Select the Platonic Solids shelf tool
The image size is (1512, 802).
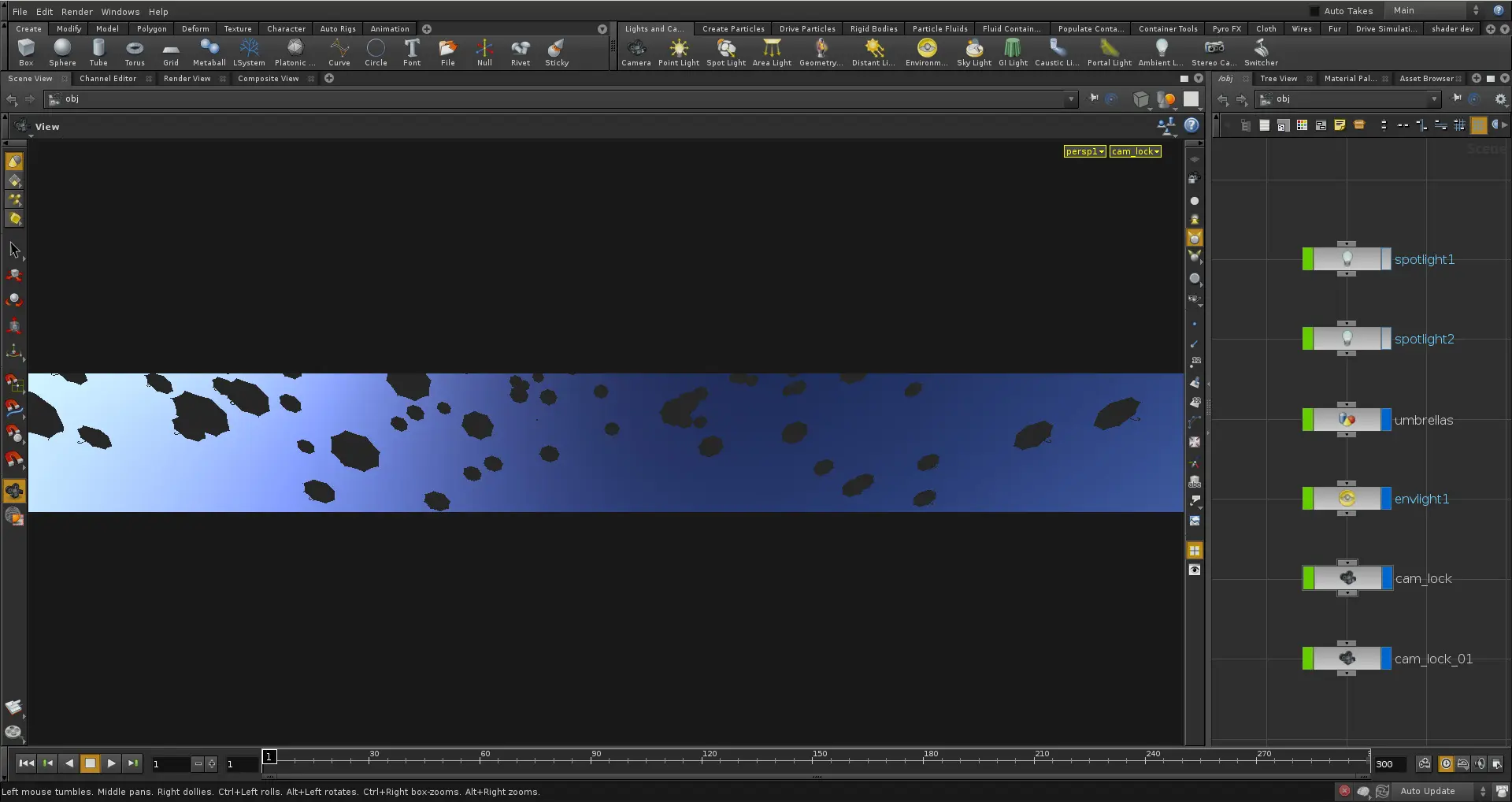(x=295, y=53)
